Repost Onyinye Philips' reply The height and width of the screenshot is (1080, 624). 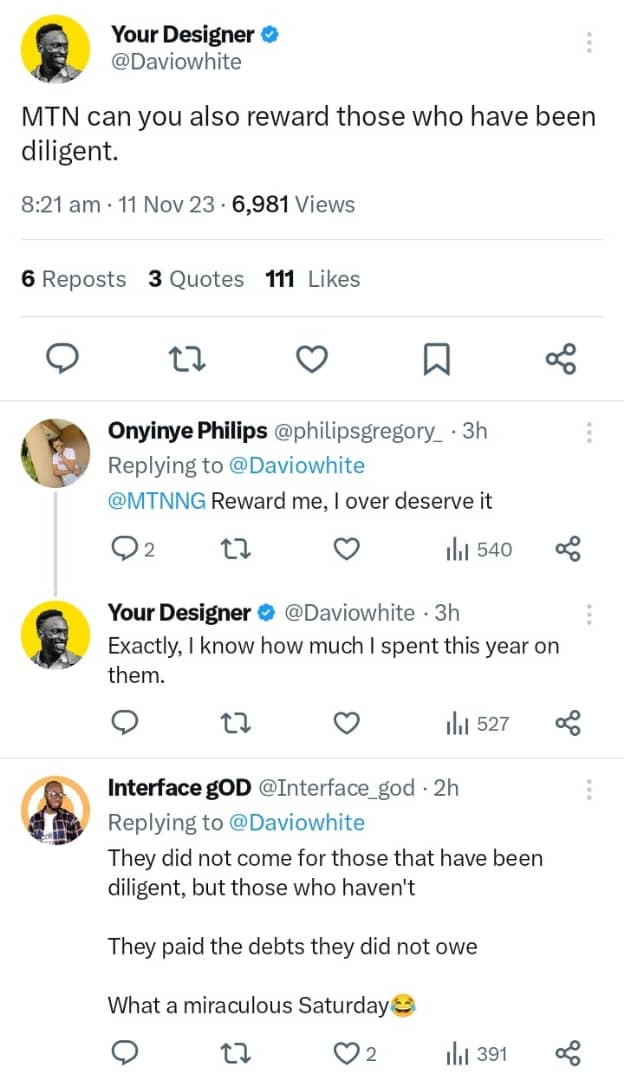[x=235, y=549]
